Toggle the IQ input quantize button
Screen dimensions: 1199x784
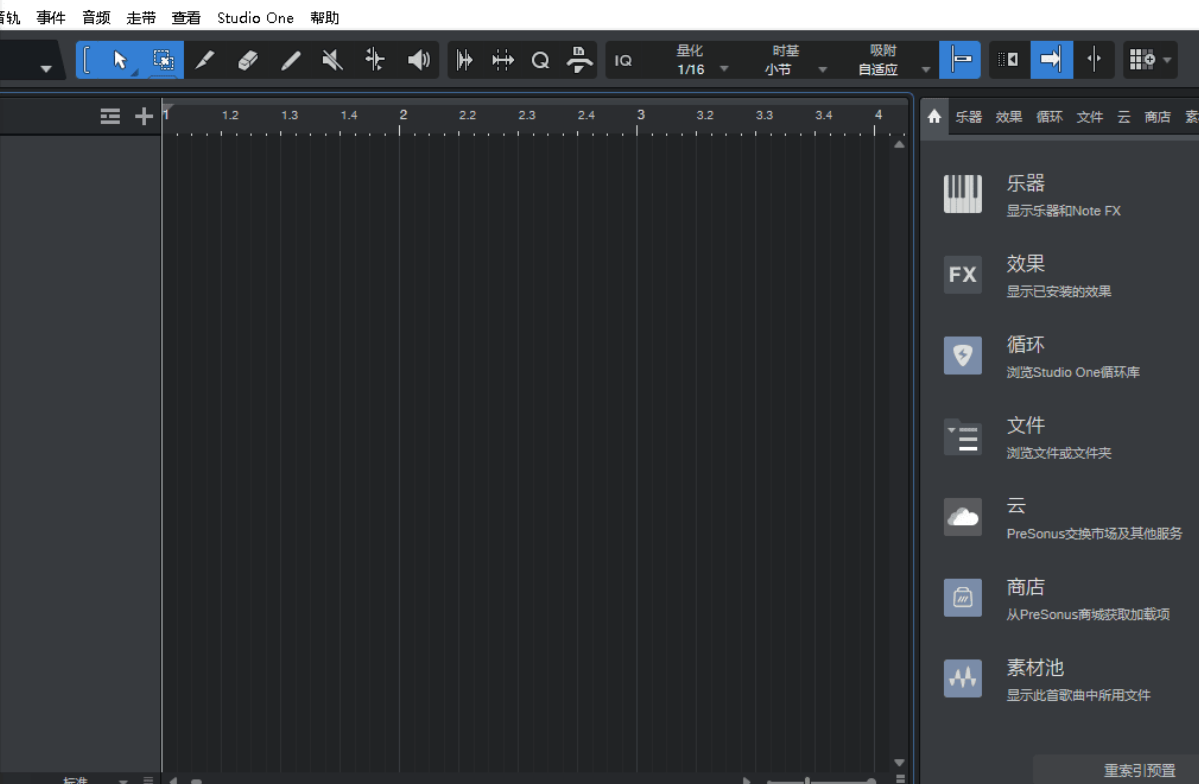coord(623,60)
